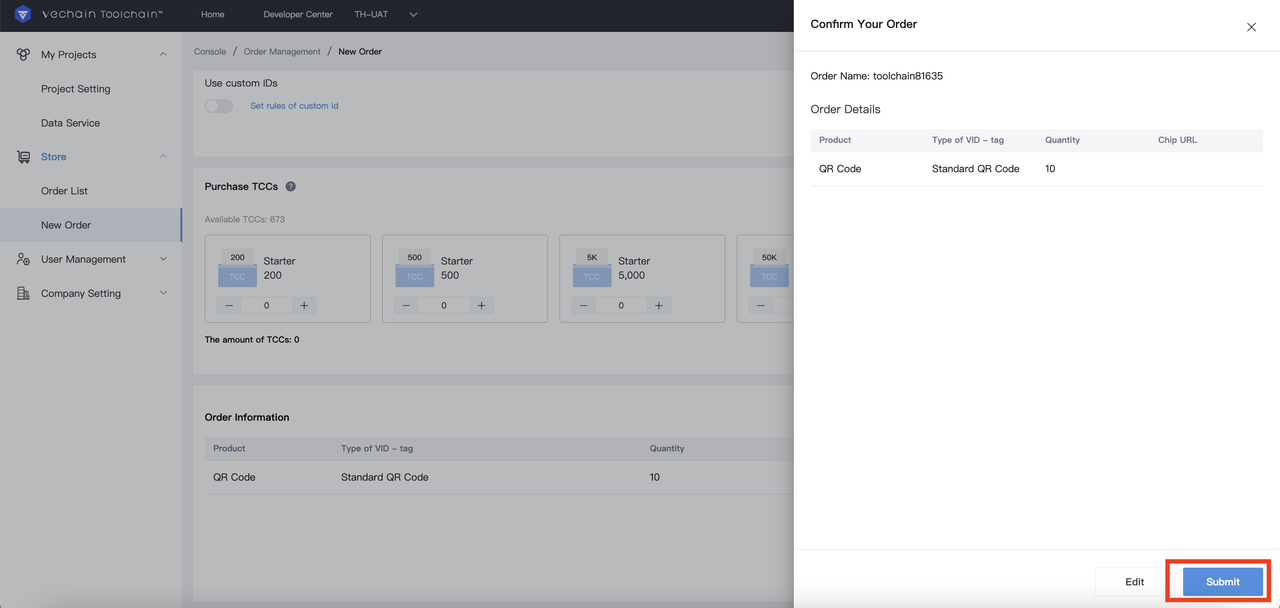Decrease Starter 200 quantity with minus
Image resolution: width=1280 pixels, height=608 pixels.
[230, 305]
